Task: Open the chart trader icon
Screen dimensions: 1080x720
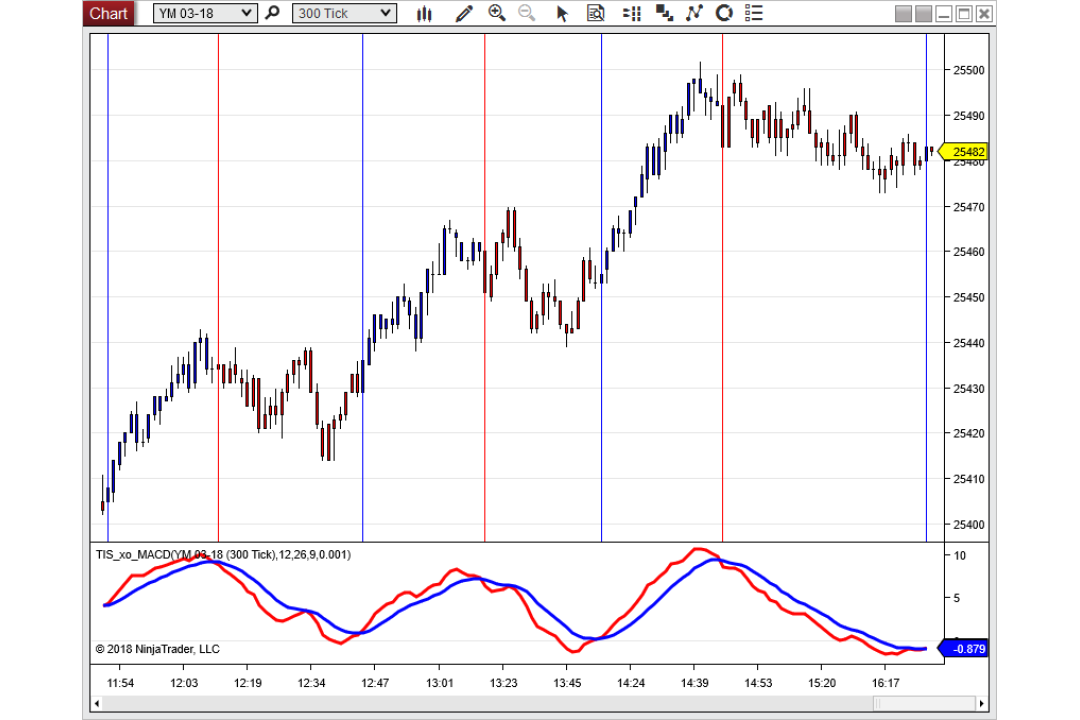Action: [631, 13]
